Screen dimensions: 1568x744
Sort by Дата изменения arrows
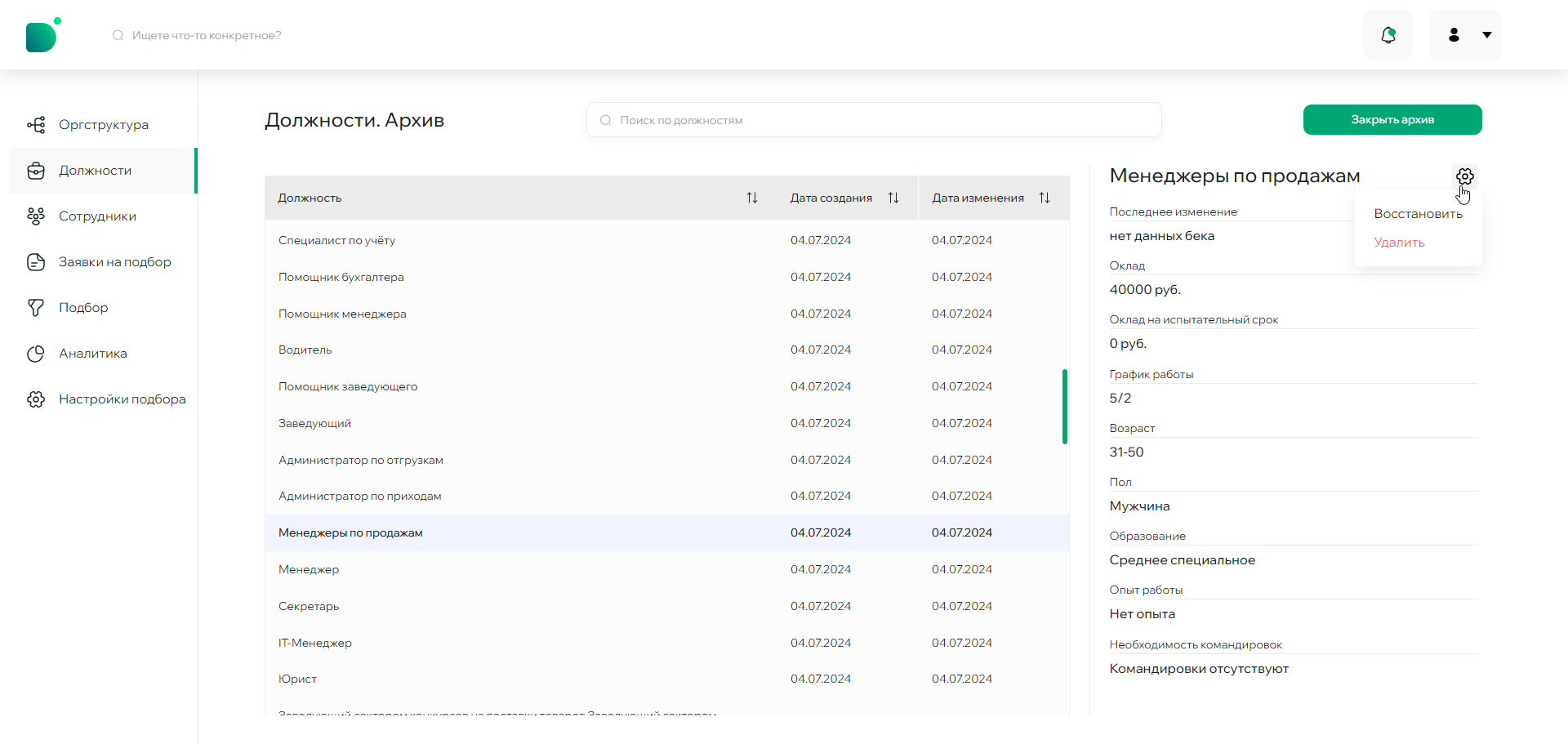pyautogui.click(x=1045, y=198)
